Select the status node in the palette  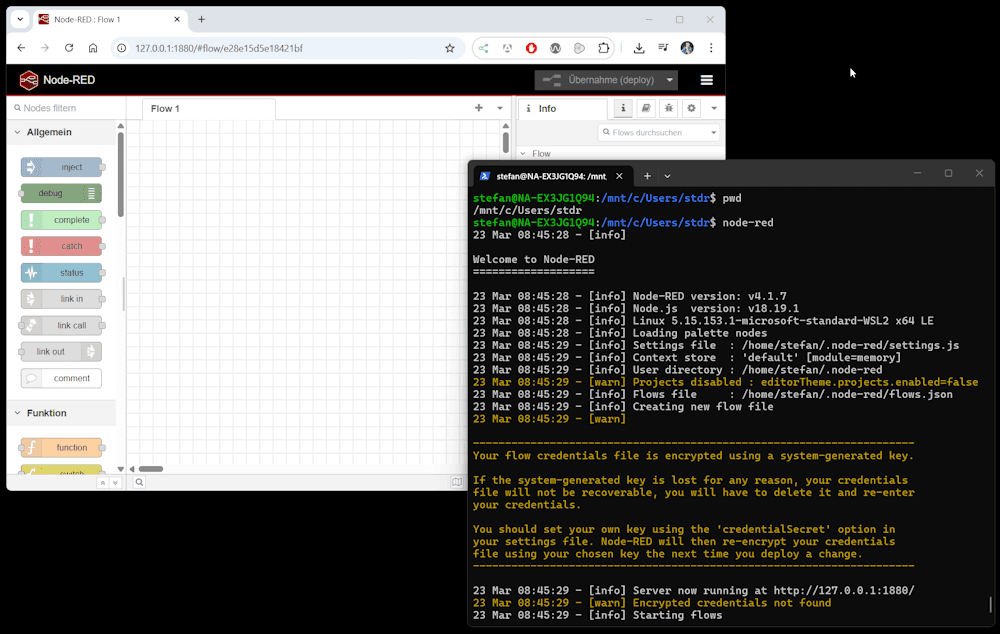pyautogui.click(x=62, y=272)
